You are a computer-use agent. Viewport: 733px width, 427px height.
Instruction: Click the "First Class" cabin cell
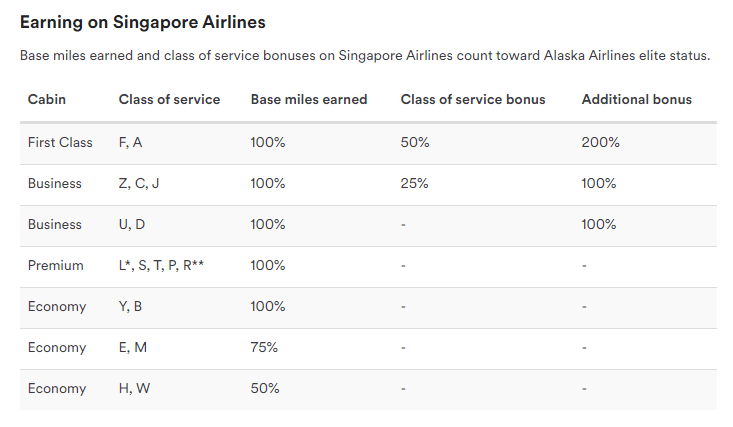60,143
